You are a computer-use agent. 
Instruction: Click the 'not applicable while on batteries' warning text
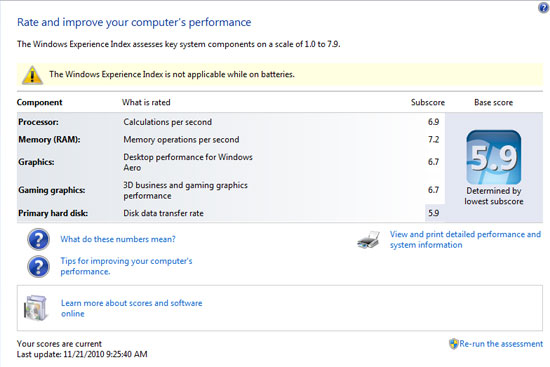pos(172,74)
